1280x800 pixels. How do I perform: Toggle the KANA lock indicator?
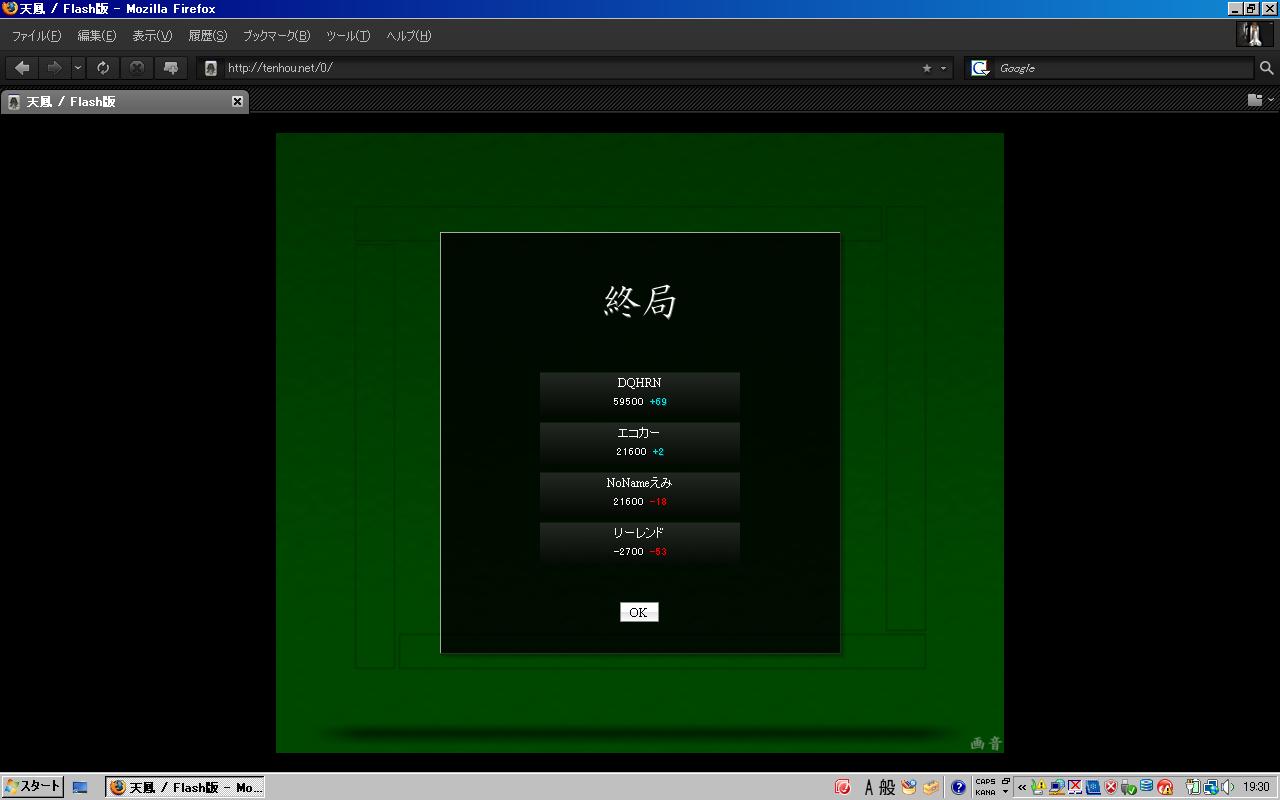985,792
